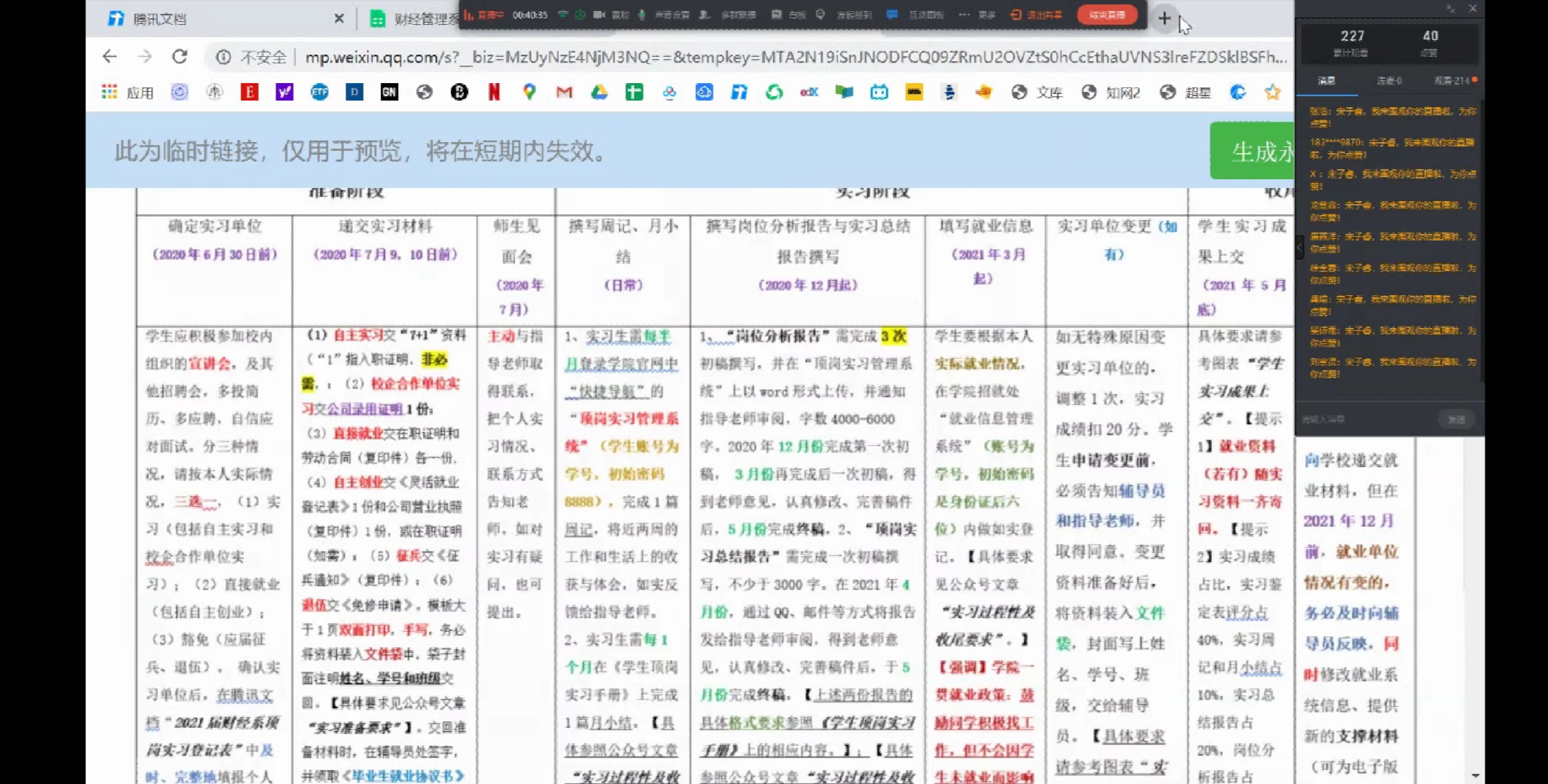Screen dimensions: 1548x784
Task: Click the 填写就业信息 column header
Action: [986, 226]
